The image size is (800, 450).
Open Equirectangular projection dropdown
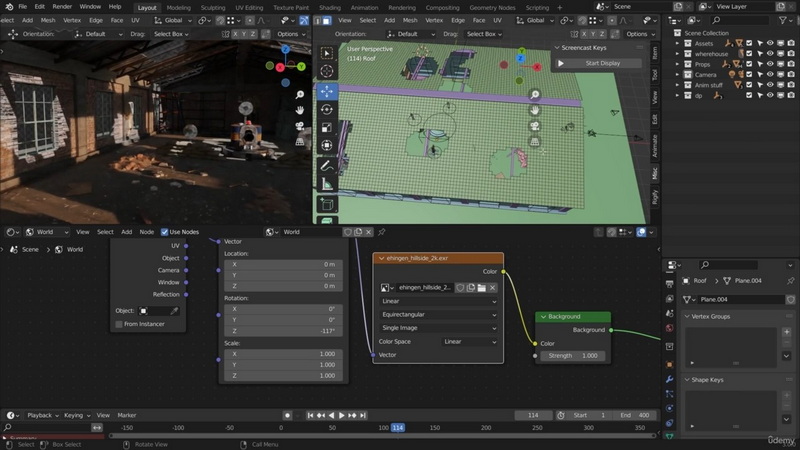click(438, 315)
